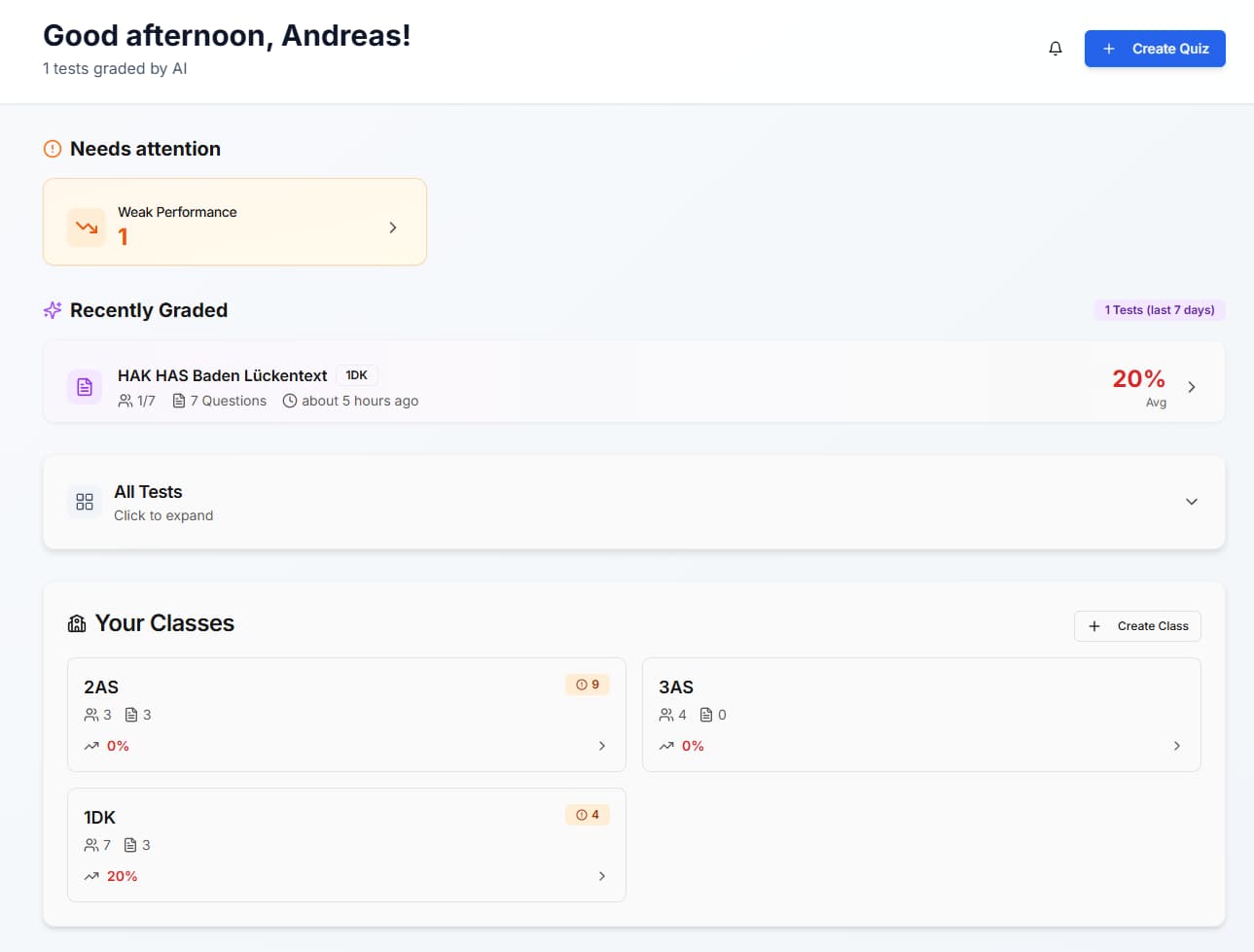This screenshot has height=952, width=1254.
Task: Click the orange alert badge showing 4 on 1DK
Action: (x=588, y=815)
